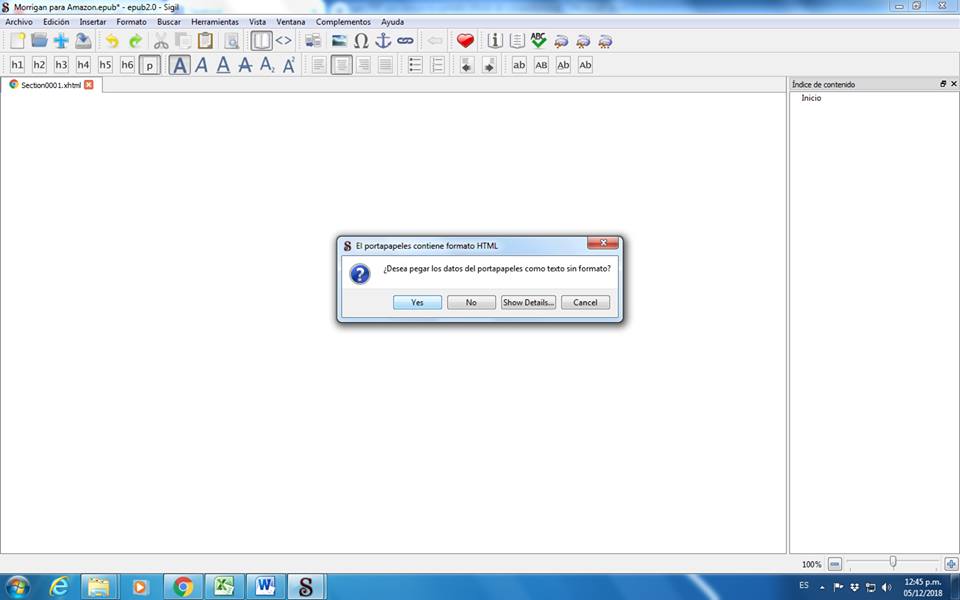Open the Herramientas menu
This screenshot has width=960, height=600.
pos(215,22)
